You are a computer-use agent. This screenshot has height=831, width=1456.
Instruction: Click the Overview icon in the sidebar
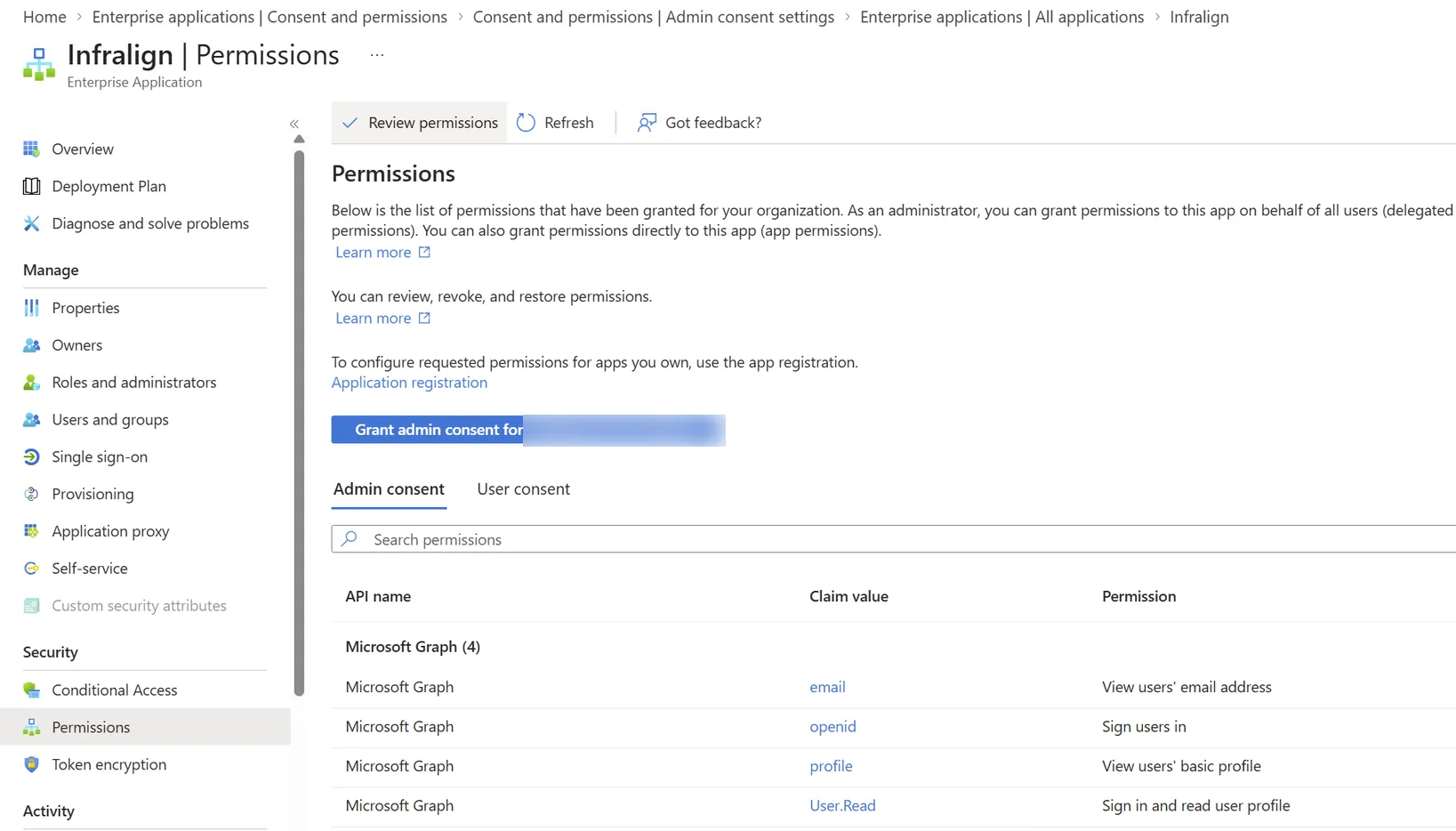coord(32,149)
